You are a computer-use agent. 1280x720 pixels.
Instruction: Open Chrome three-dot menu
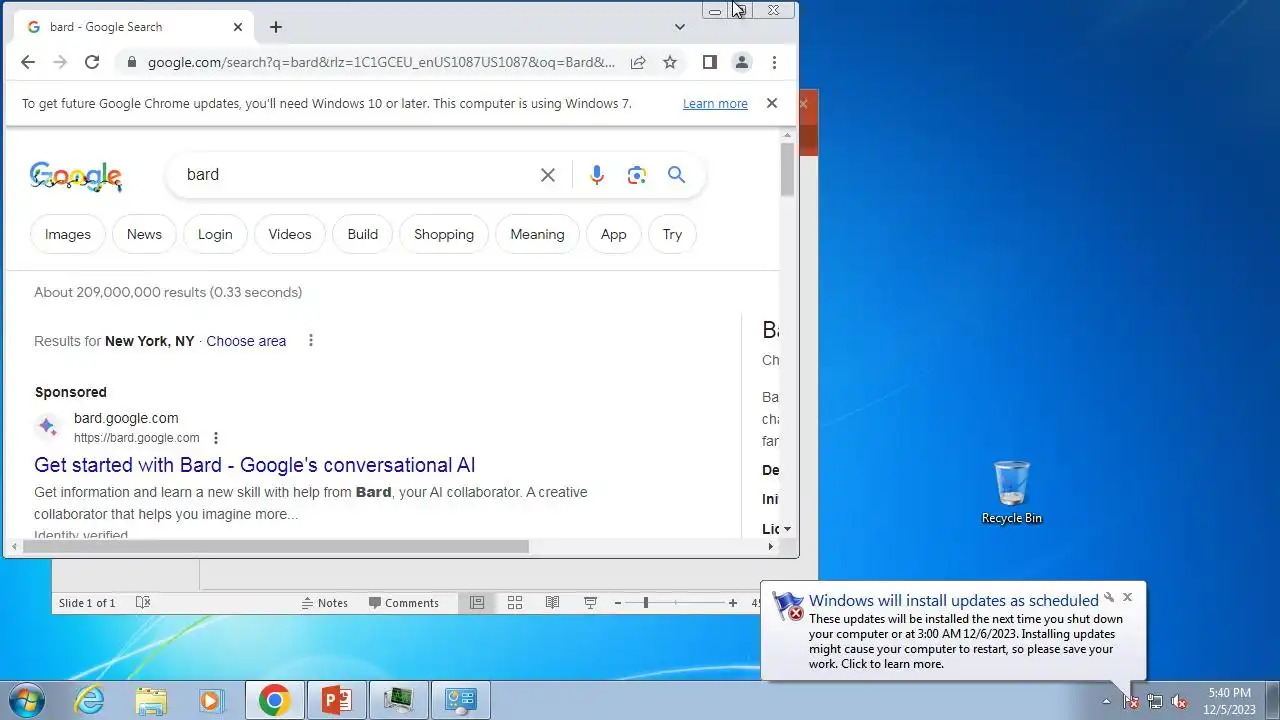coord(774,62)
